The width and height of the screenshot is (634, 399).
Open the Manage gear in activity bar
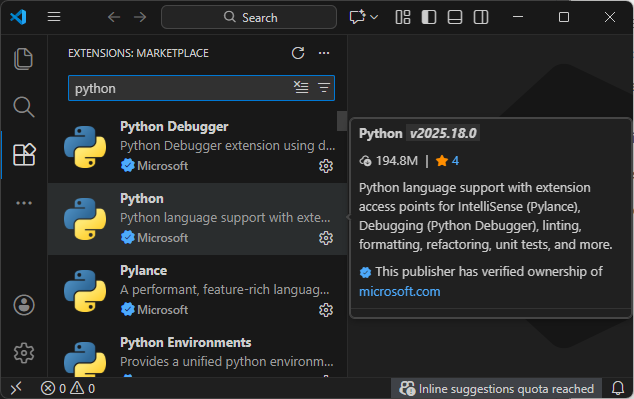[24, 353]
